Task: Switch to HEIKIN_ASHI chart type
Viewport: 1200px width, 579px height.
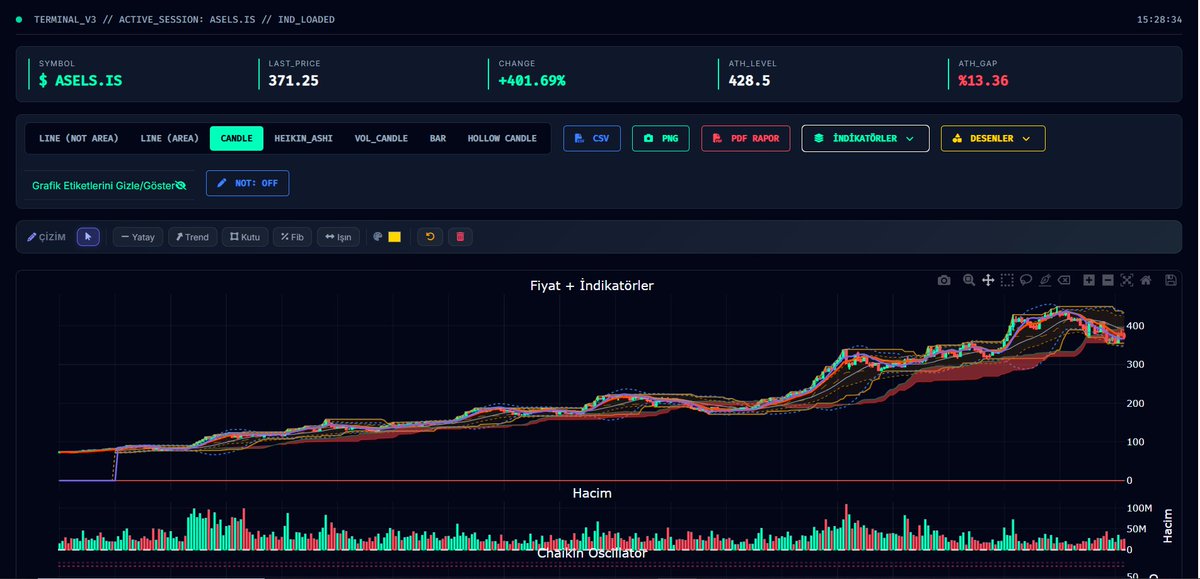Action: pyautogui.click(x=303, y=138)
